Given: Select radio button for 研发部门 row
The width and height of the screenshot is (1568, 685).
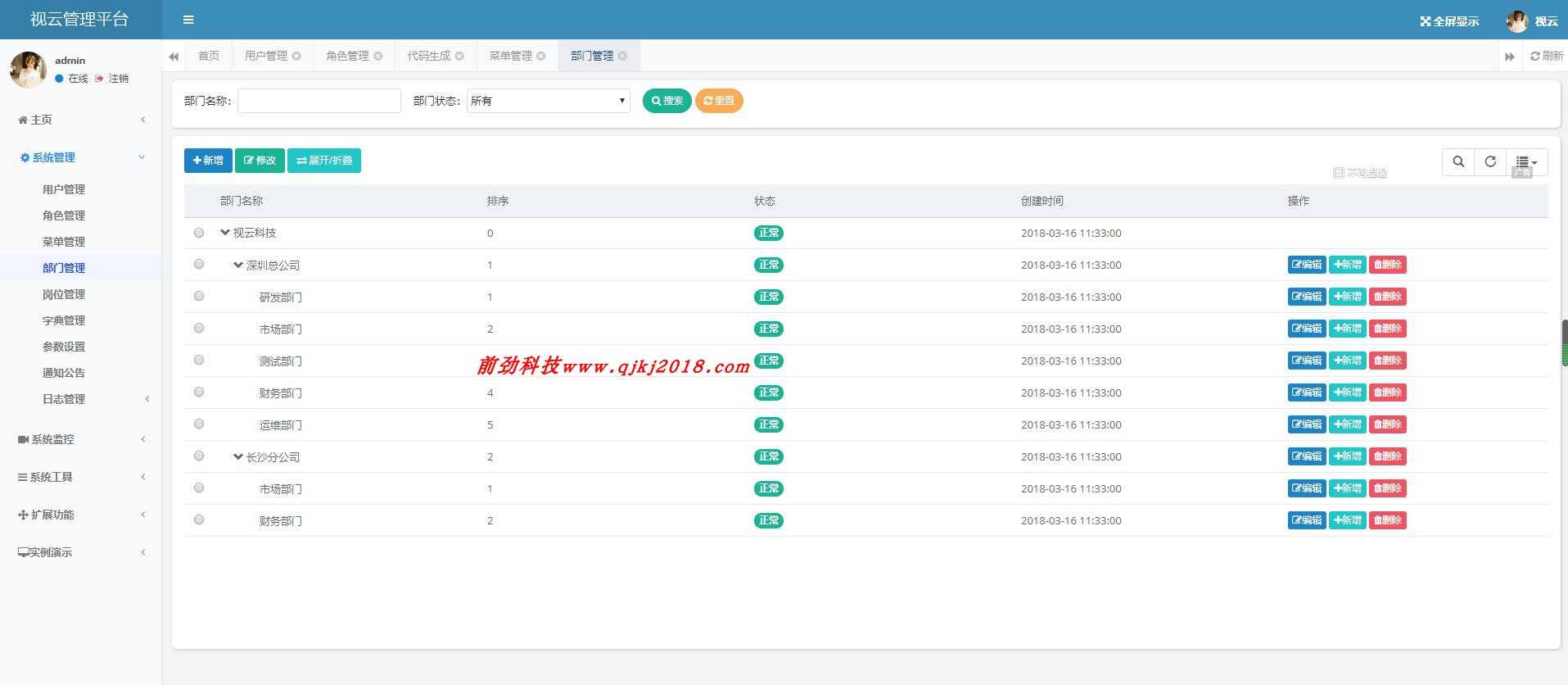Looking at the screenshot, I should click(199, 296).
